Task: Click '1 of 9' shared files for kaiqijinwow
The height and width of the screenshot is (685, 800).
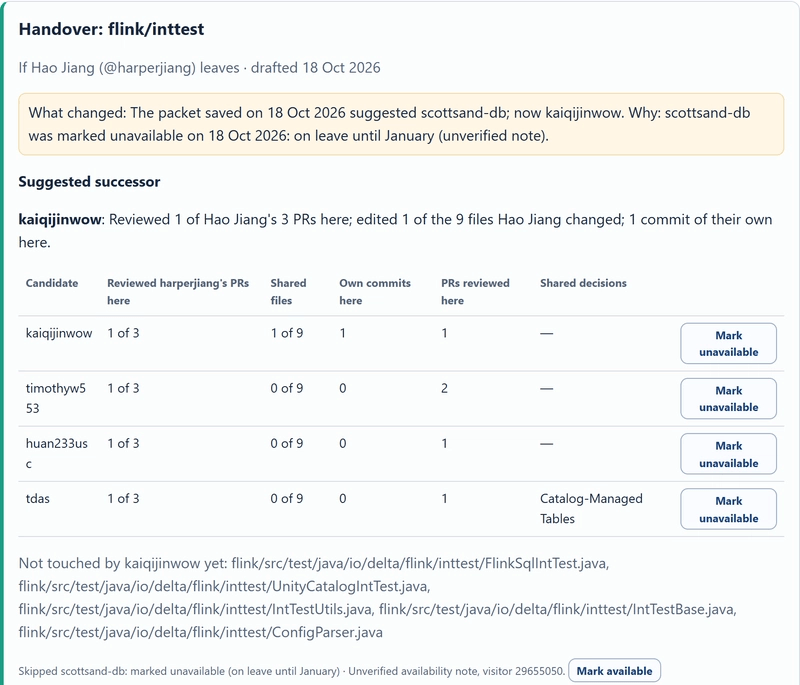Action: 287,333
